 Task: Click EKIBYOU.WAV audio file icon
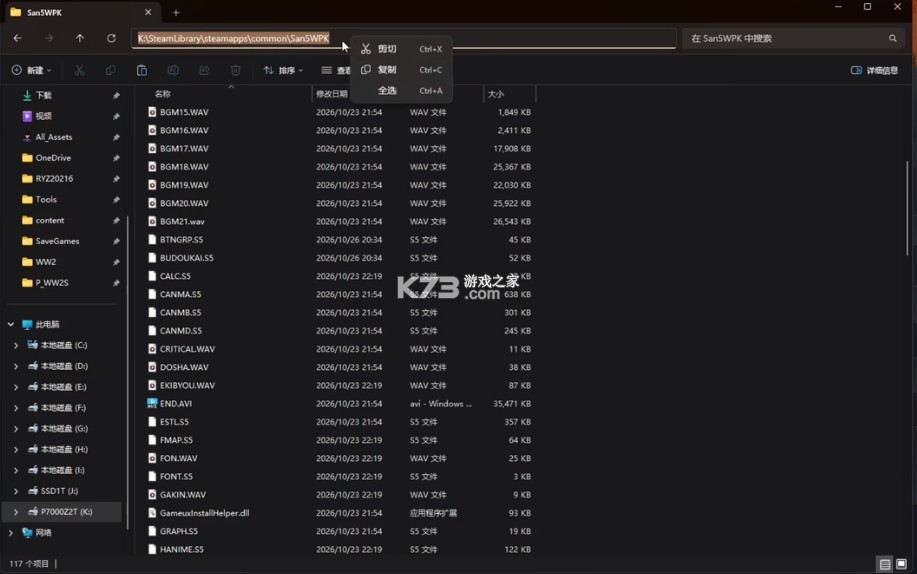[152, 386]
